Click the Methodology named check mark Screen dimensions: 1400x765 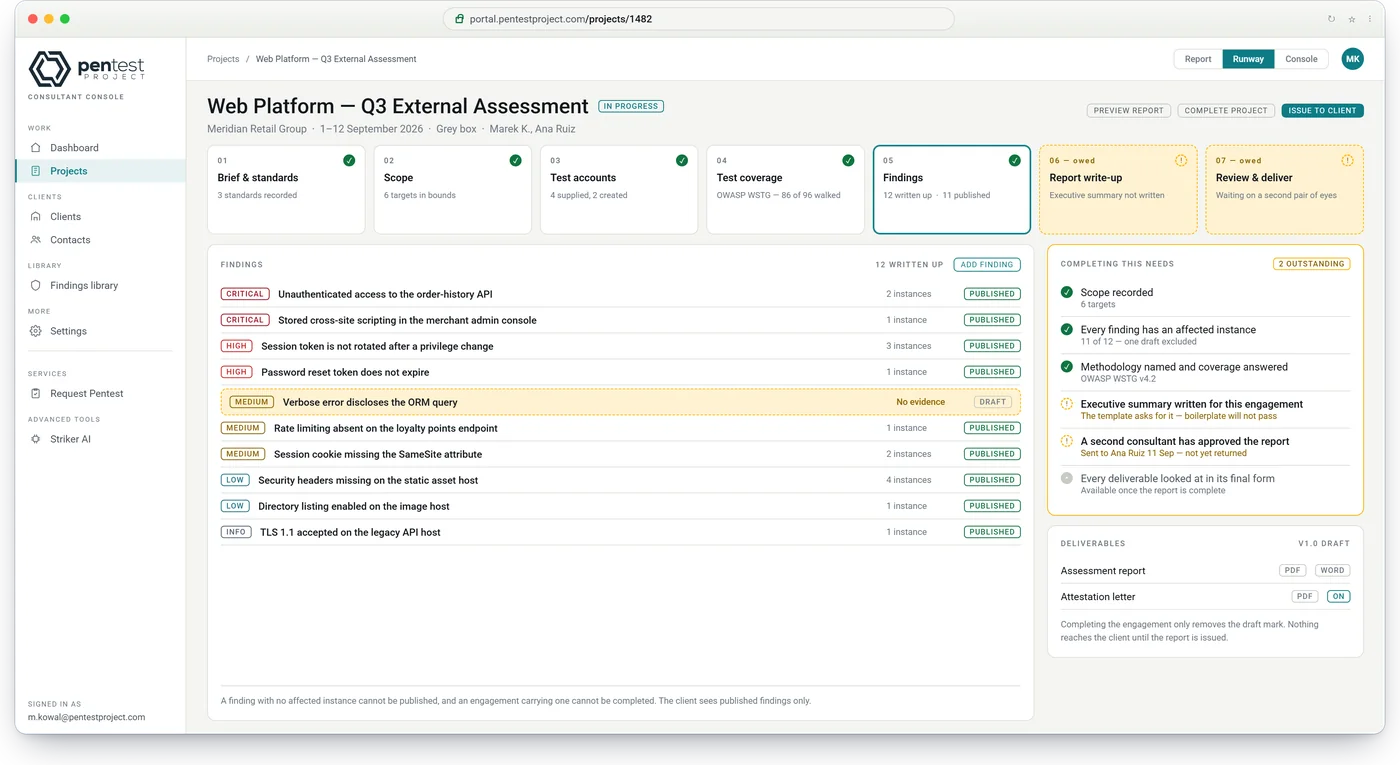pos(1067,367)
